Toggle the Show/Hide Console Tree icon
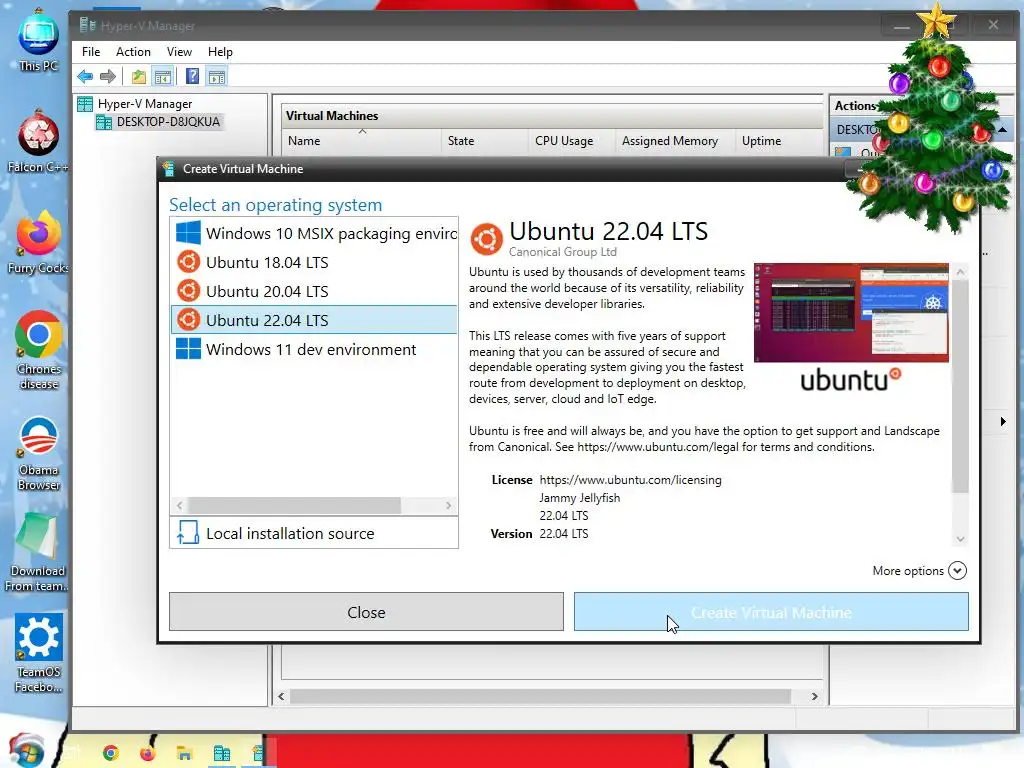Image resolution: width=1024 pixels, height=768 pixels. (x=163, y=76)
